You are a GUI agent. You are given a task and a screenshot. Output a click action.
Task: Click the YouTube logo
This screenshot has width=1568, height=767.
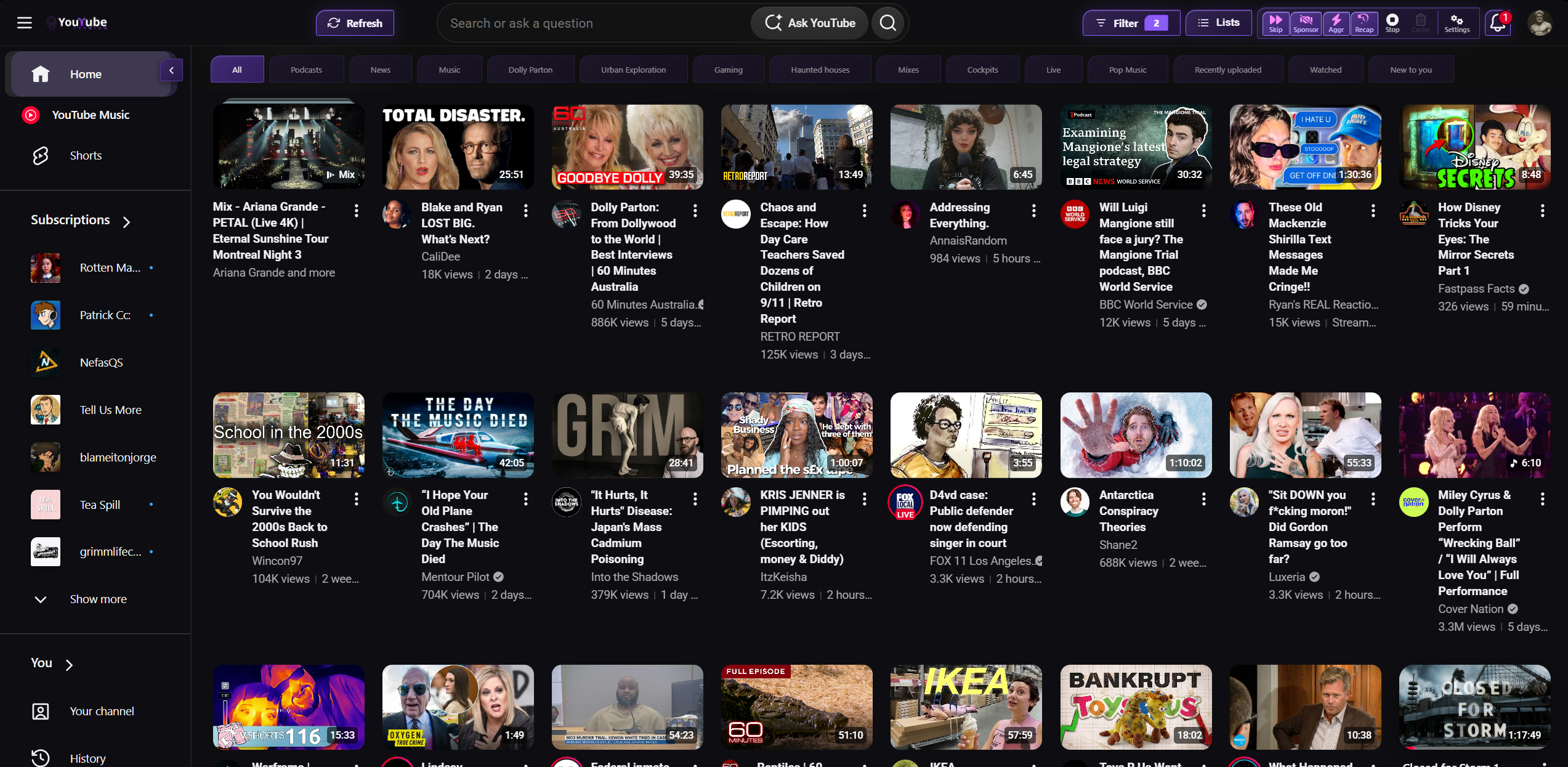77,23
